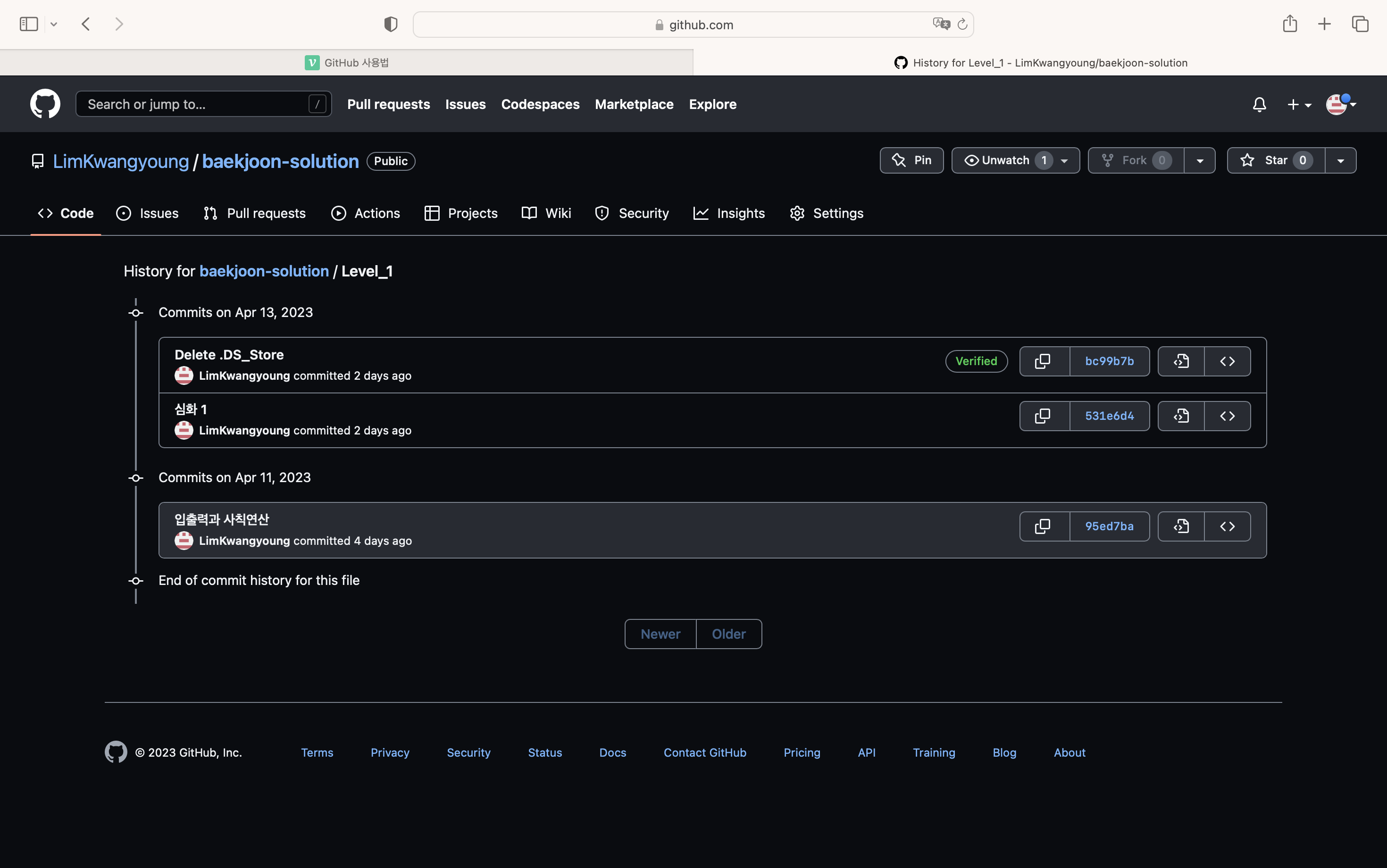Star the baekjoon-solution repository

(1276, 160)
